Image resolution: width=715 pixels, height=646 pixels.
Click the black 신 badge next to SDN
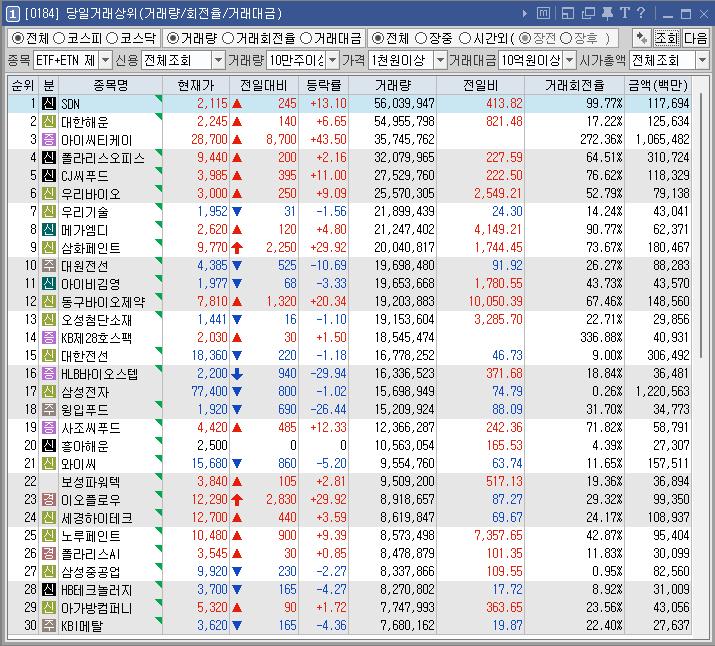(49, 103)
